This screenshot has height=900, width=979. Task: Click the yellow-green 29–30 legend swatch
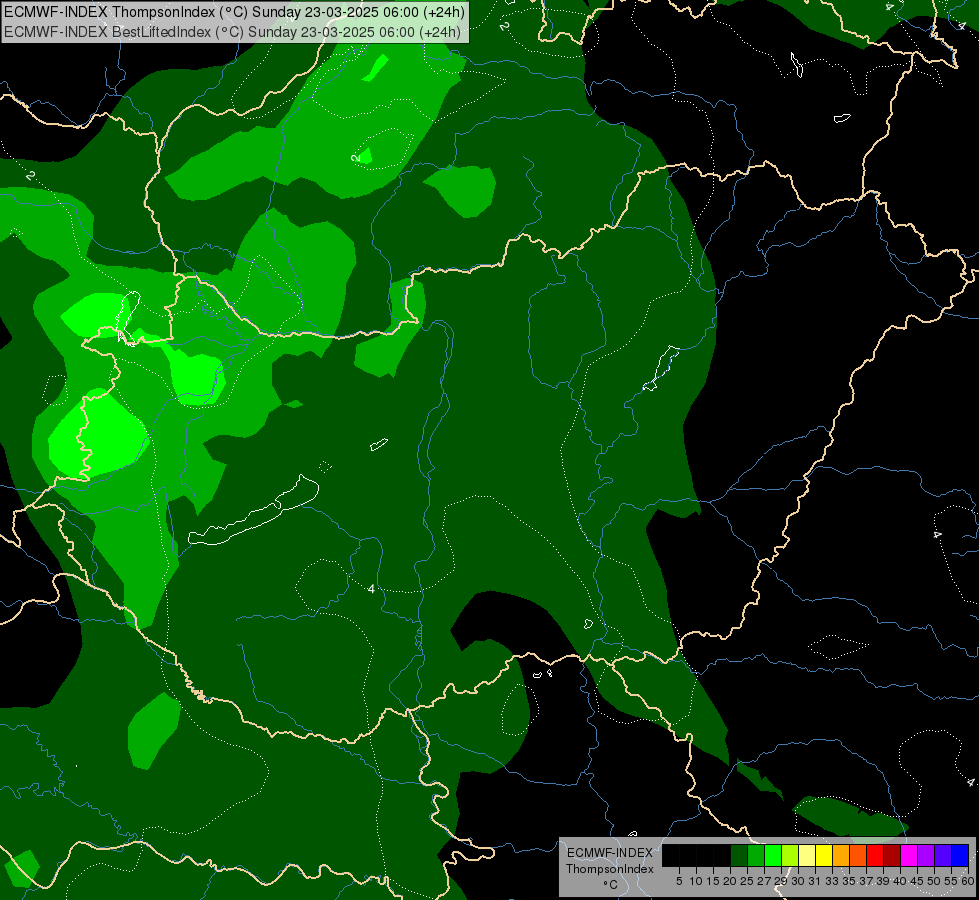click(x=790, y=855)
